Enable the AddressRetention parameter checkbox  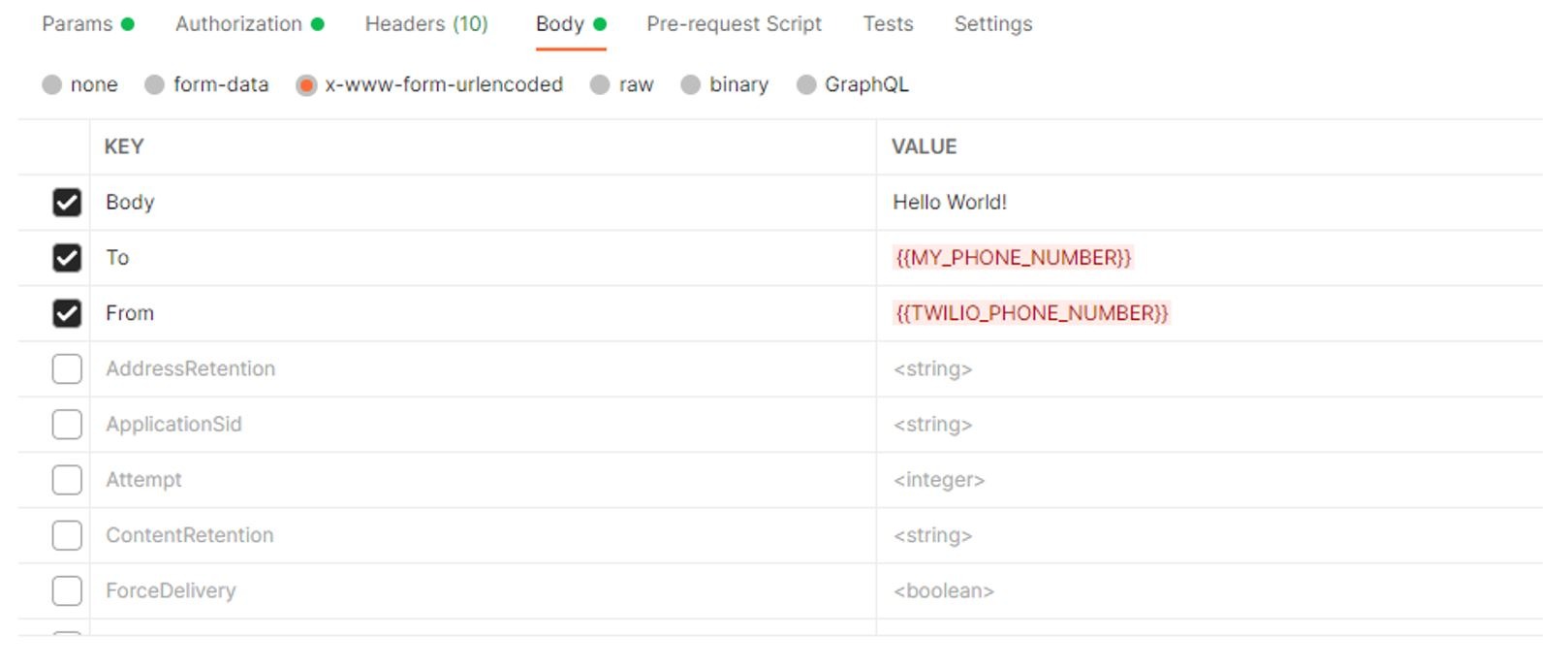coord(67,369)
